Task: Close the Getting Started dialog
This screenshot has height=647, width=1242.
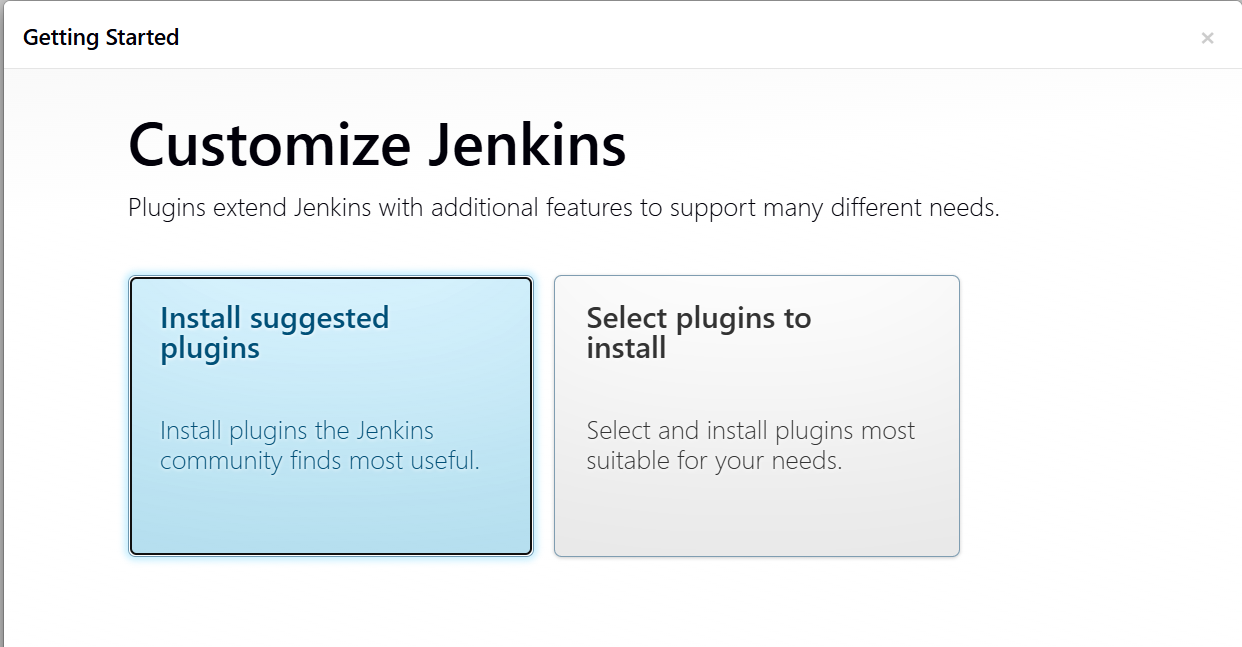Action: pos(1207,38)
